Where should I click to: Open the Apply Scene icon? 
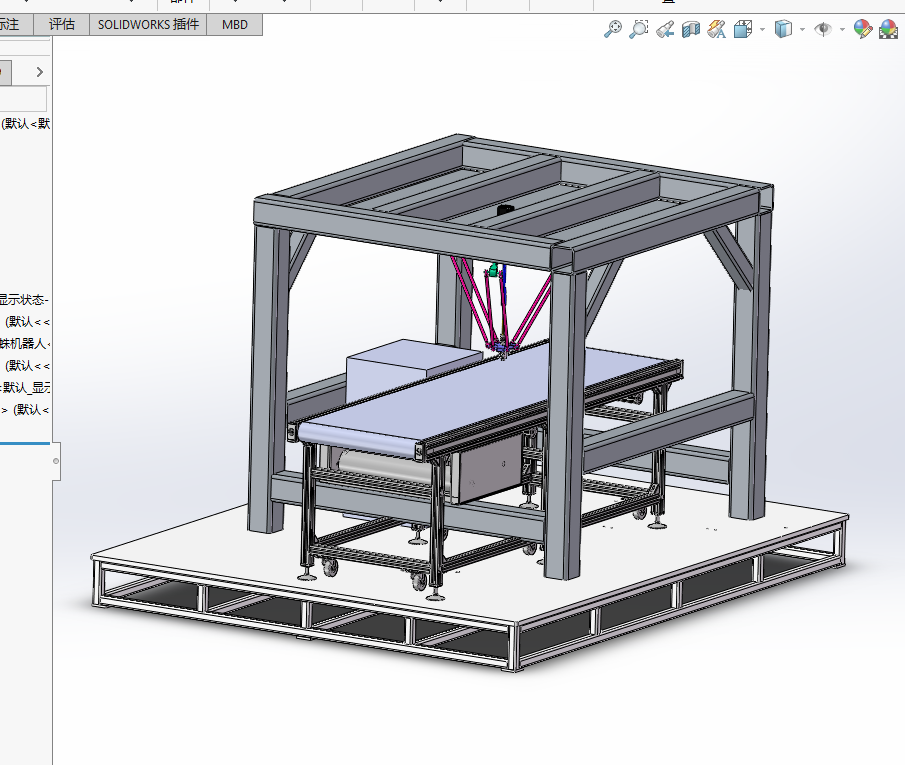coord(888,29)
